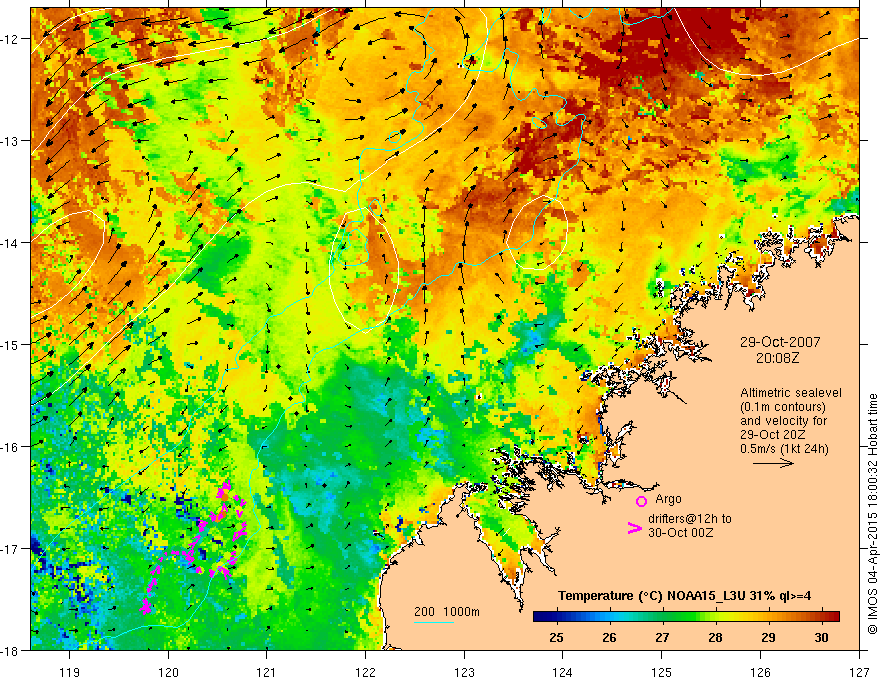The height and width of the screenshot is (680, 880).
Task: Click the 0.5m/s velocity scale arrow
Action: point(773,463)
